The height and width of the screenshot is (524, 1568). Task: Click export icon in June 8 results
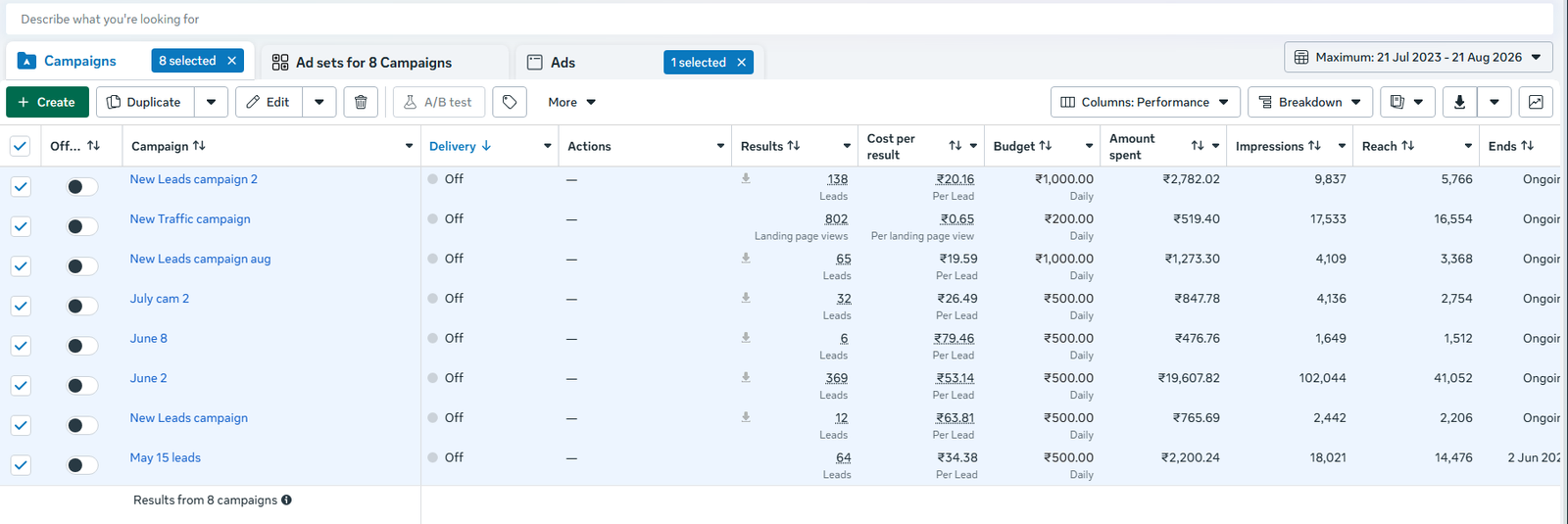click(746, 337)
